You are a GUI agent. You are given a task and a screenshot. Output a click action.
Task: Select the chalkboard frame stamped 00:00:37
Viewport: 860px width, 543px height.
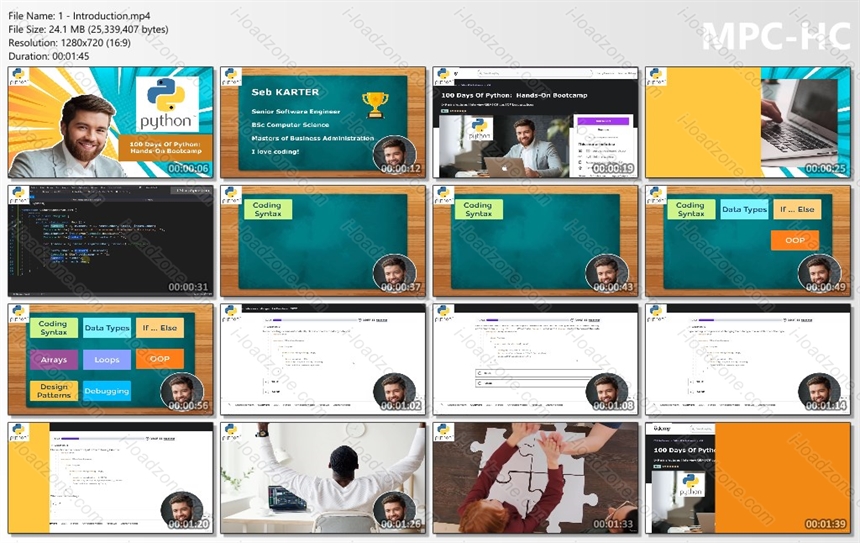pos(323,241)
